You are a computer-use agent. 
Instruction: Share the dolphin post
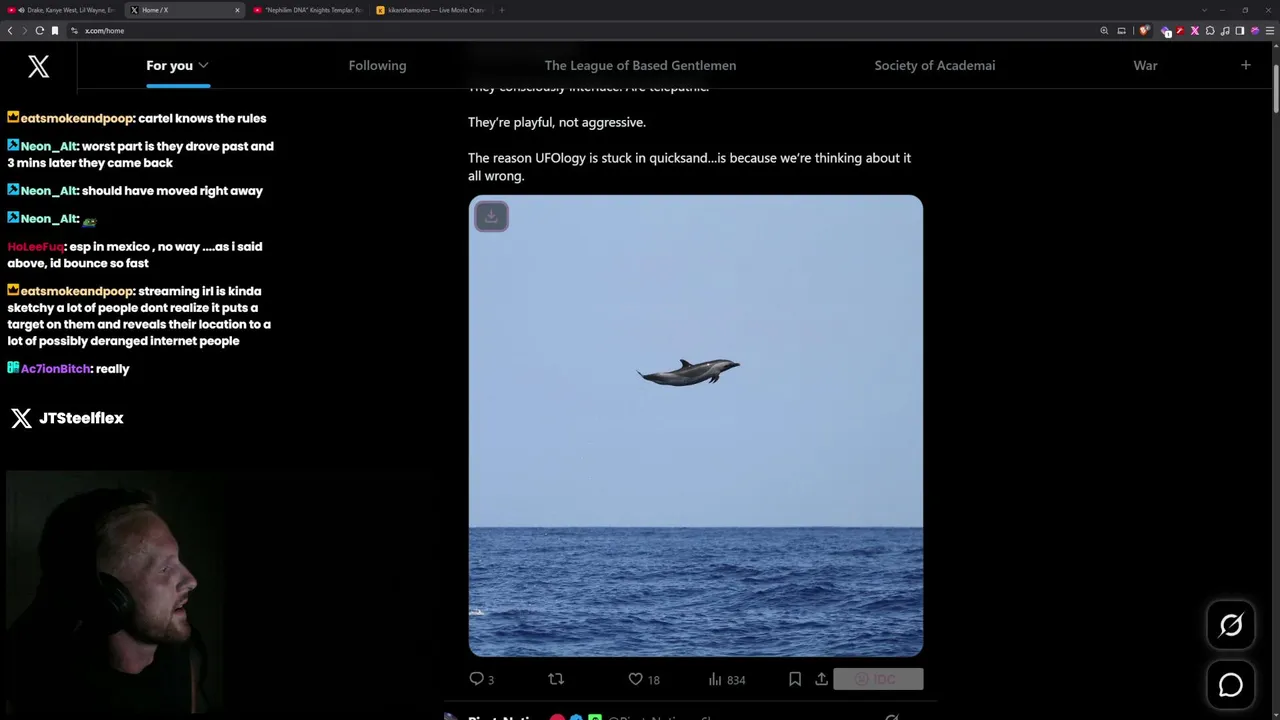pos(821,679)
